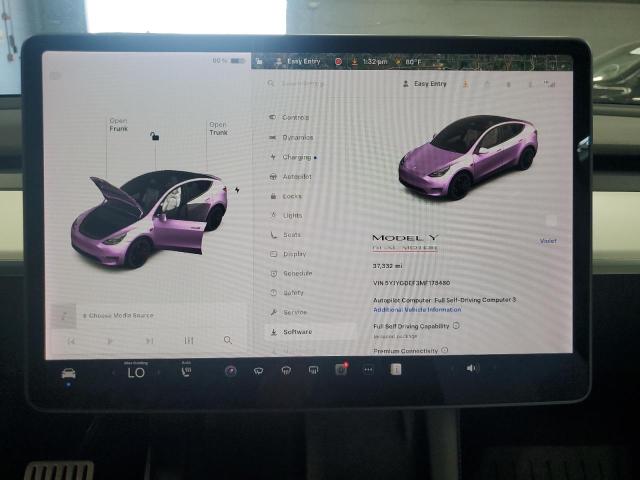The height and width of the screenshot is (480, 640).
Task: Open the three-dot app launcher
Action: tap(367, 369)
